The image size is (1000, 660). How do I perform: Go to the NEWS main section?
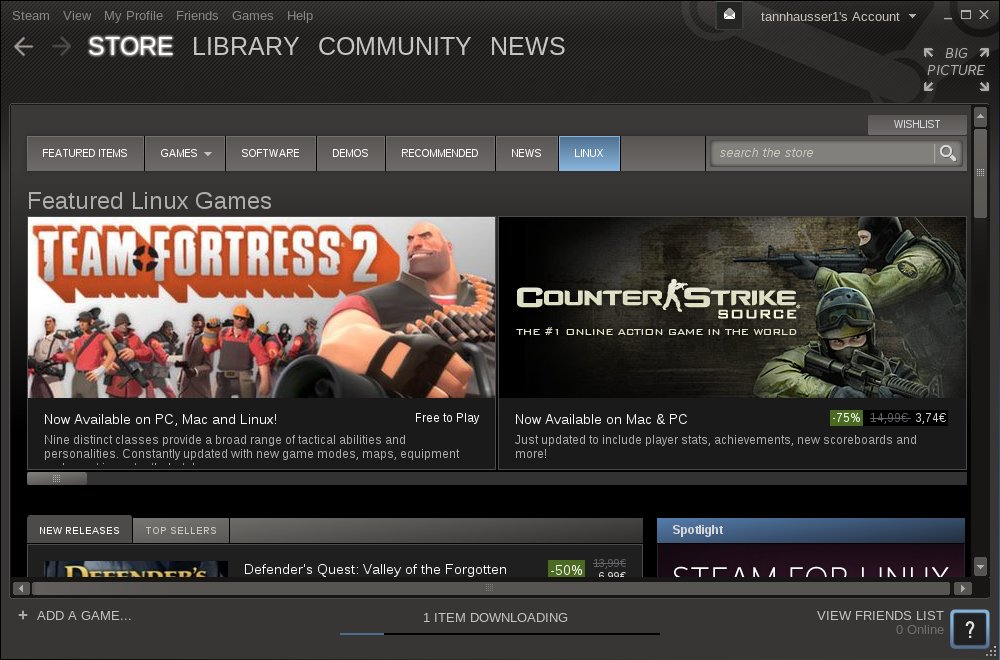click(x=527, y=47)
